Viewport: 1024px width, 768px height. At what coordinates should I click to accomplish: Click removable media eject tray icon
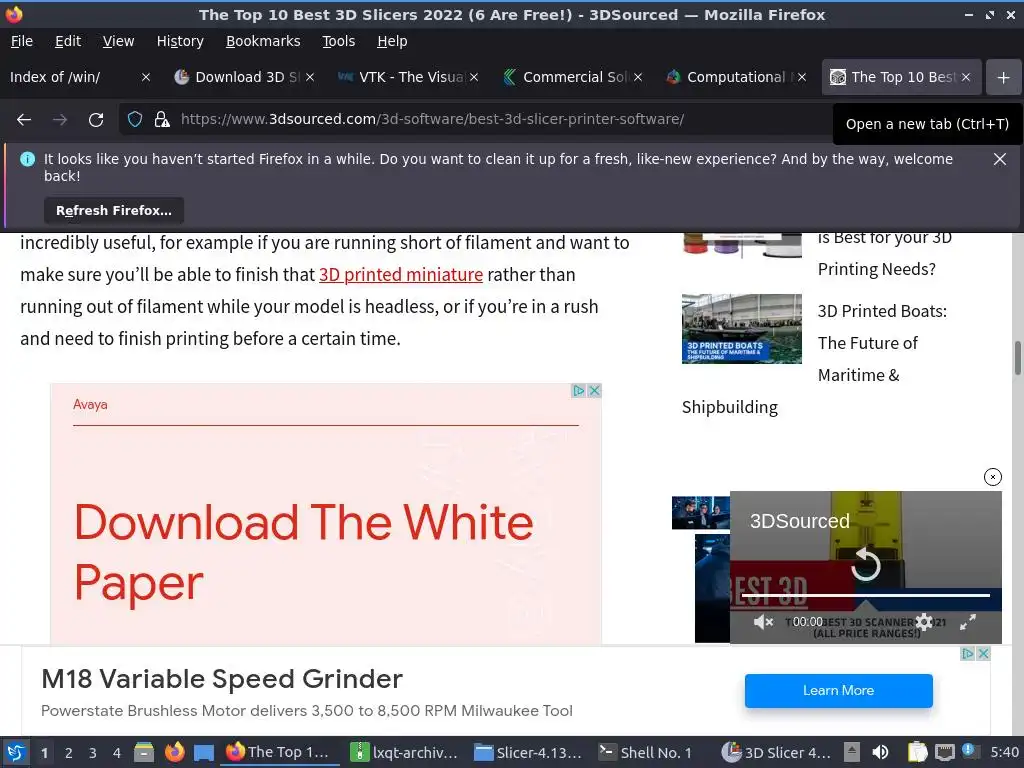point(852,752)
